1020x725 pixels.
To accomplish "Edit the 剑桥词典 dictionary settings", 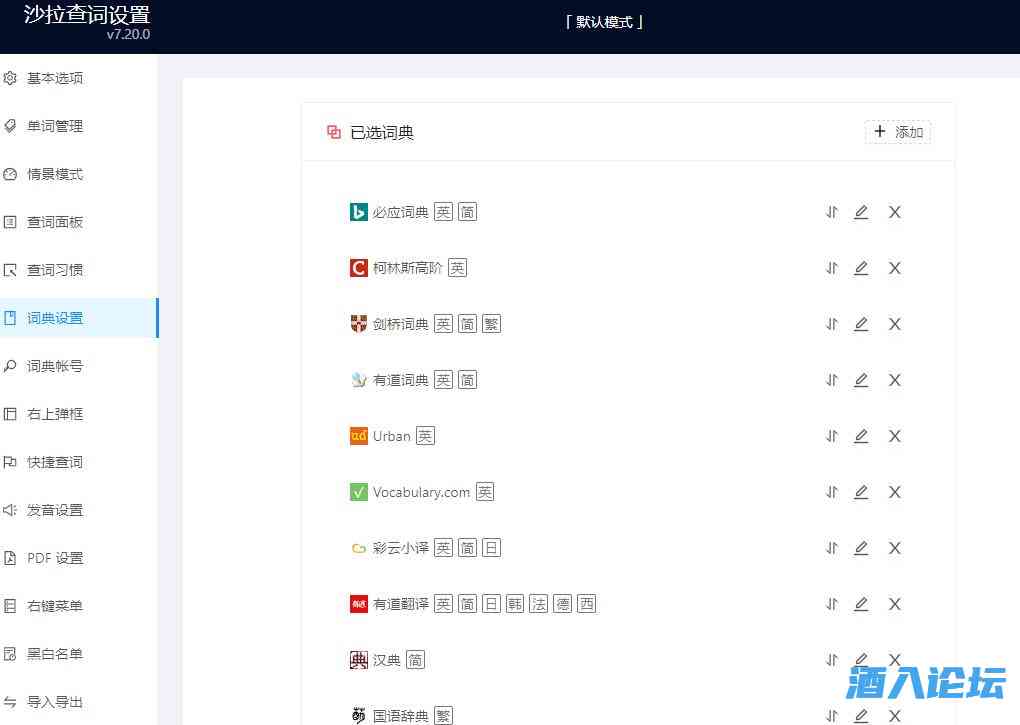I will coord(861,324).
